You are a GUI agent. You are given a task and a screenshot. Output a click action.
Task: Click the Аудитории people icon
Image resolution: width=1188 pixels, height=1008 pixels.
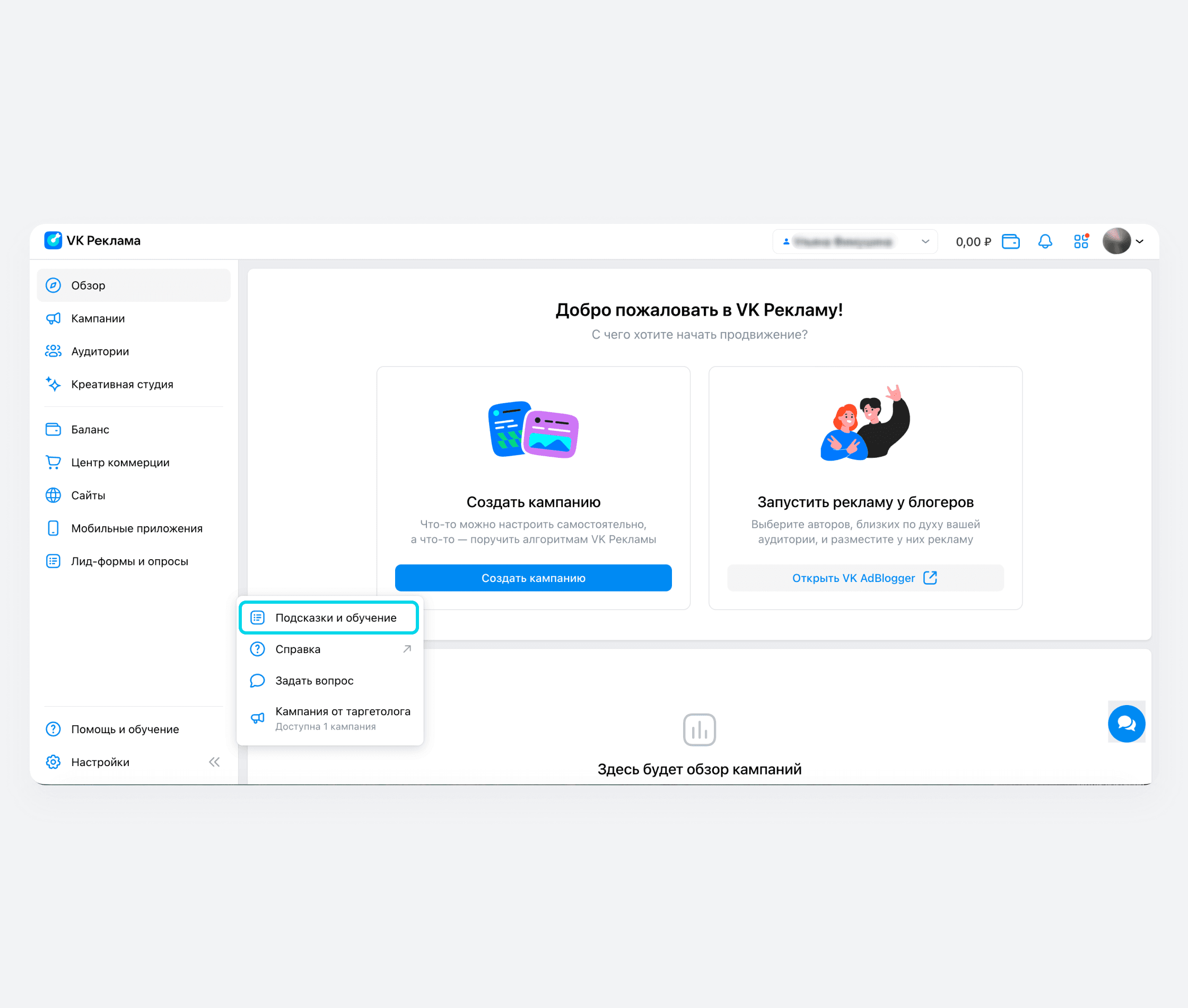tap(53, 351)
